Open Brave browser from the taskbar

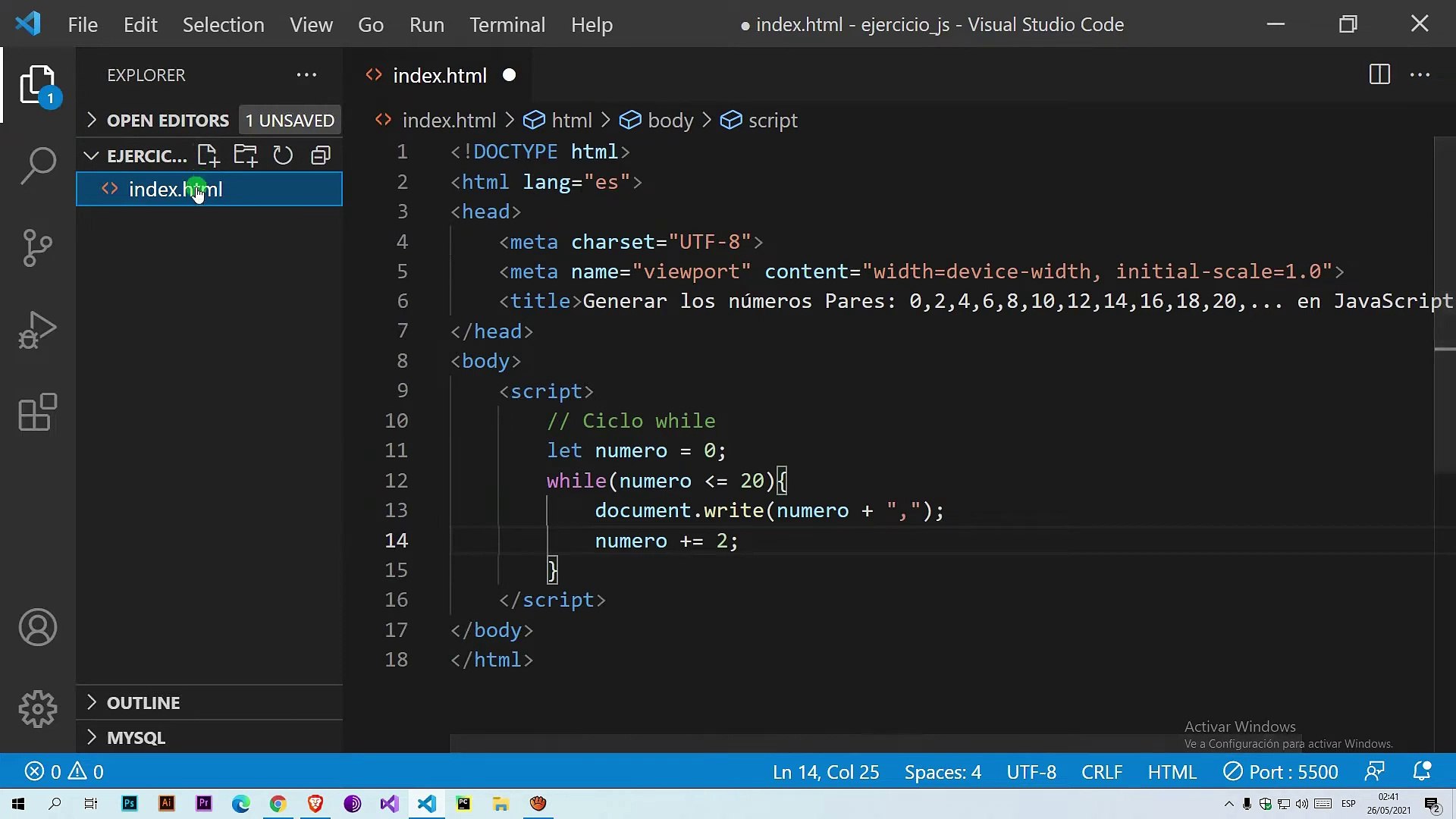tap(315, 804)
